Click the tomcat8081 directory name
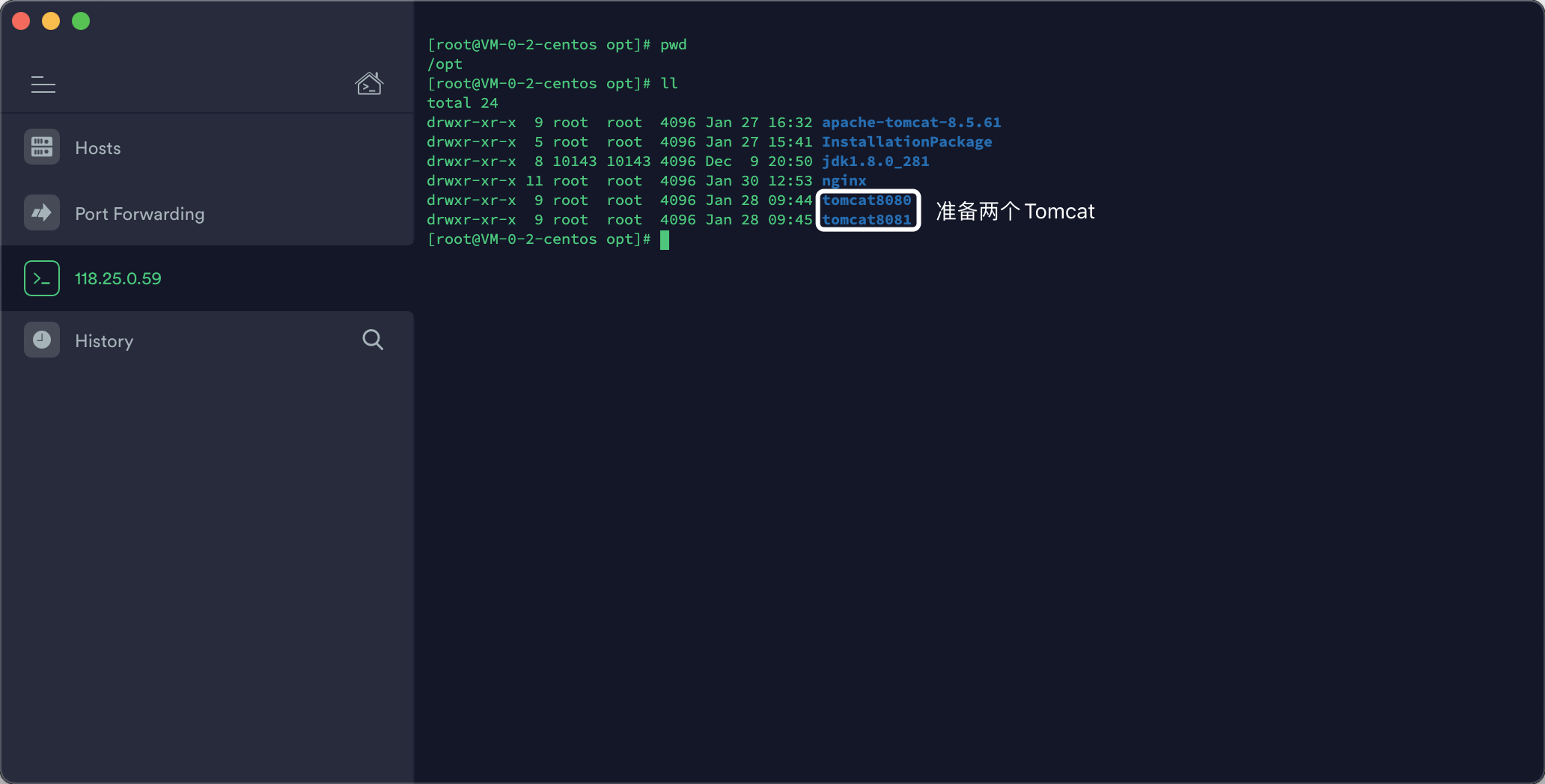Image resolution: width=1545 pixels, height=784 pixels. pos(866,219)
